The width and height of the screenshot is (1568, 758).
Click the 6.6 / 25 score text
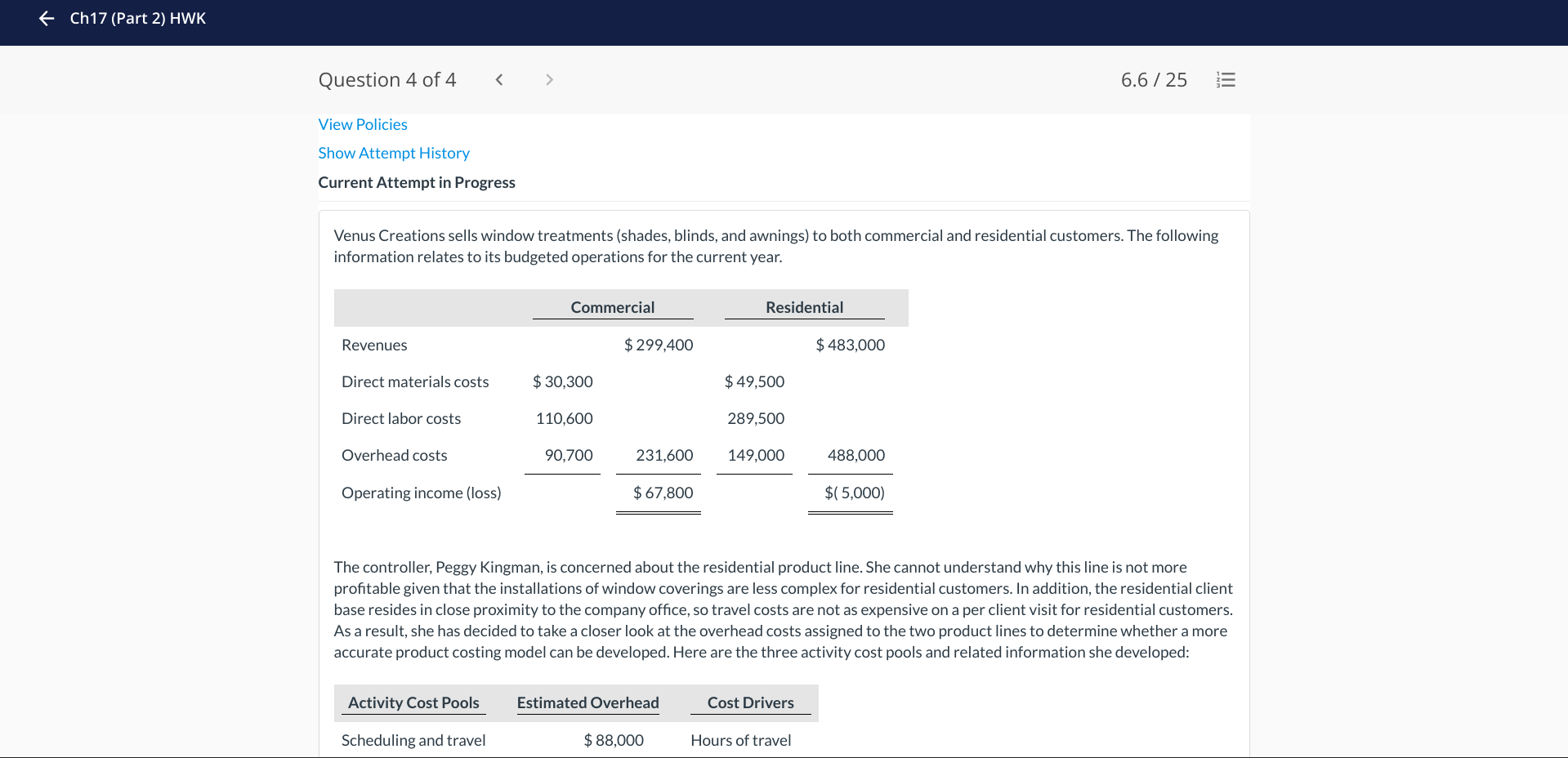point(1154,80)
